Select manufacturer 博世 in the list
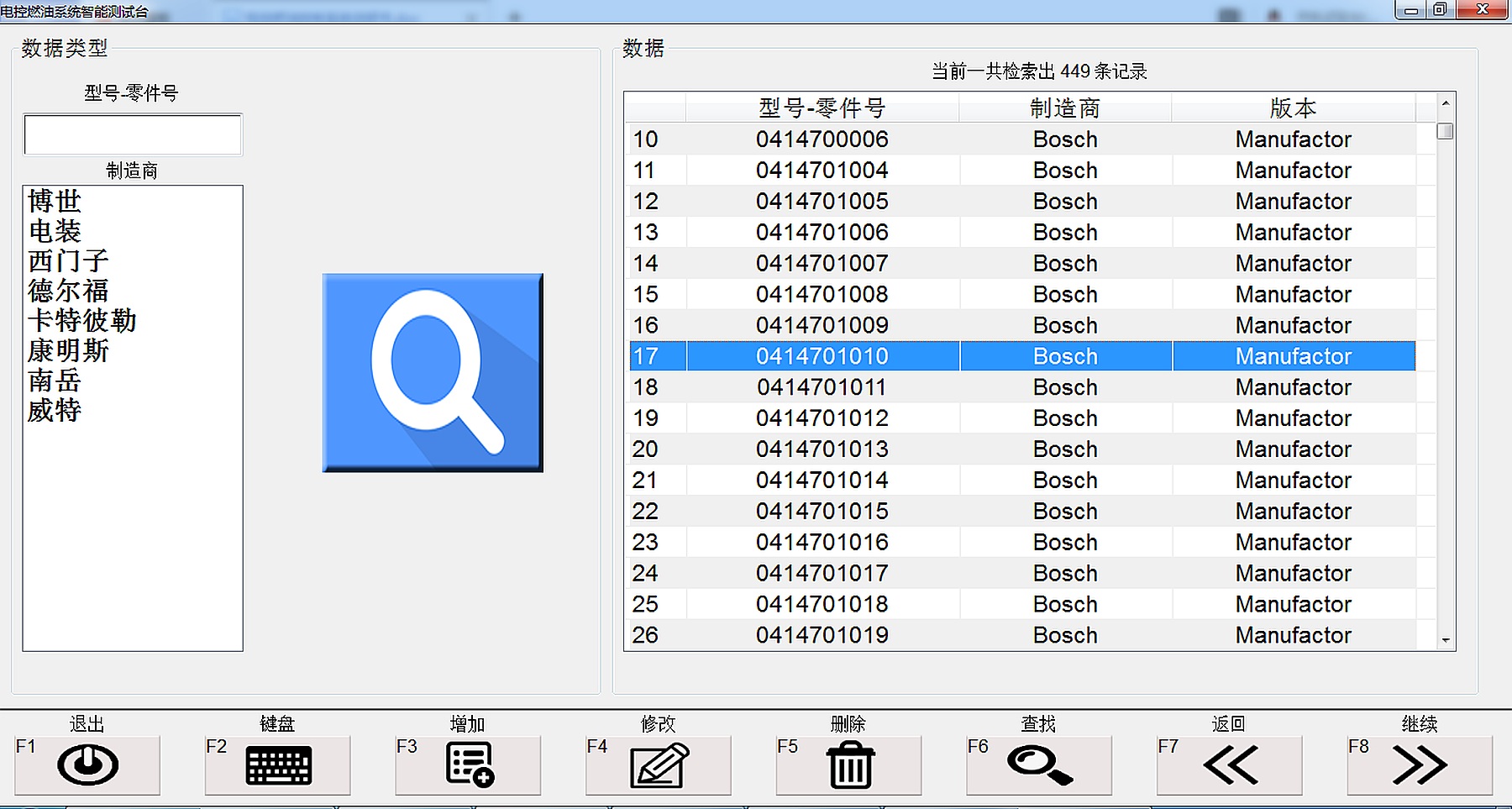1512x809 pixels. [x=55, y=201]
